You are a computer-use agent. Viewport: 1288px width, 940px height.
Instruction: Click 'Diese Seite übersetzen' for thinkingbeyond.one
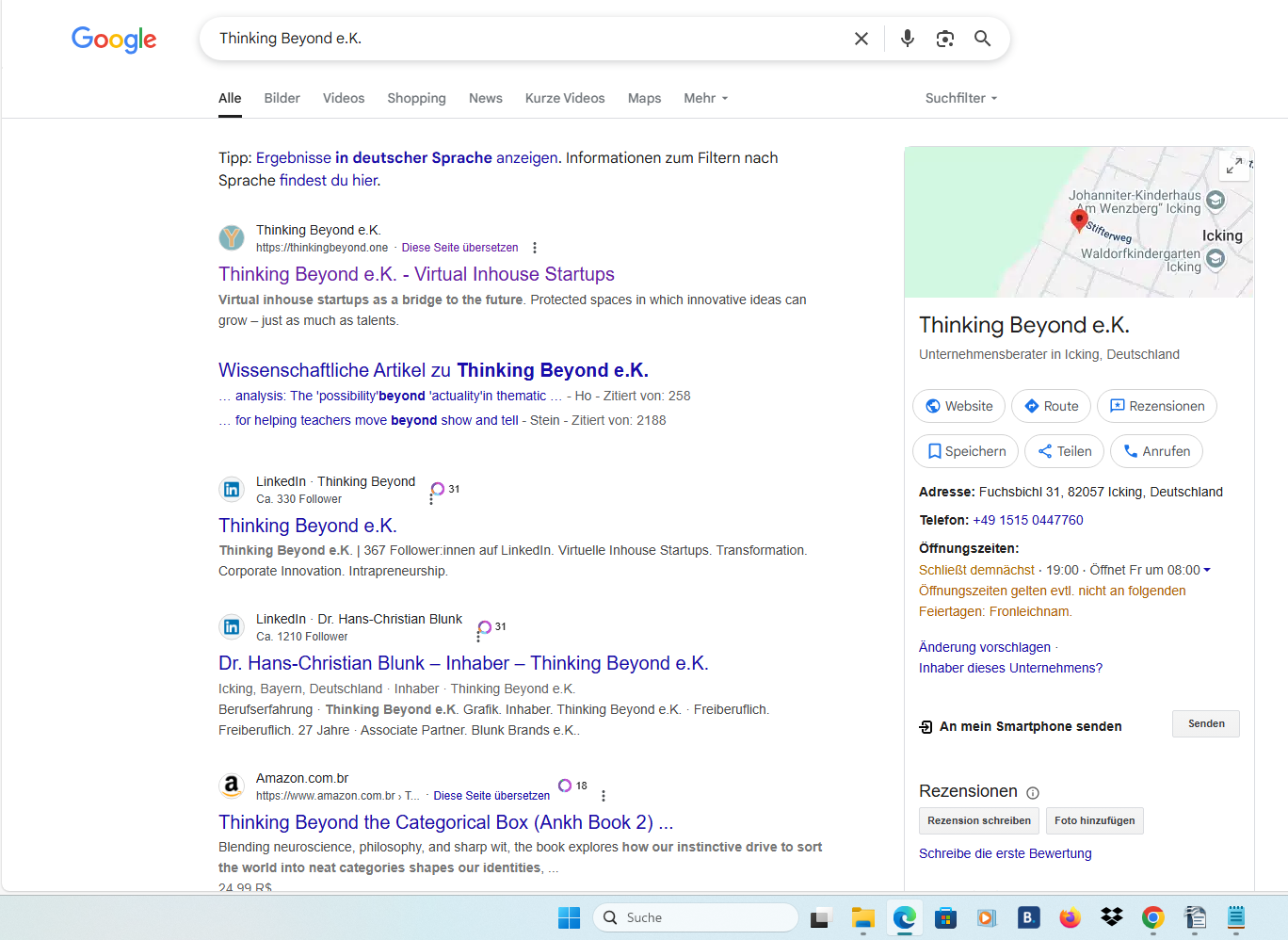tap(459, 248)
